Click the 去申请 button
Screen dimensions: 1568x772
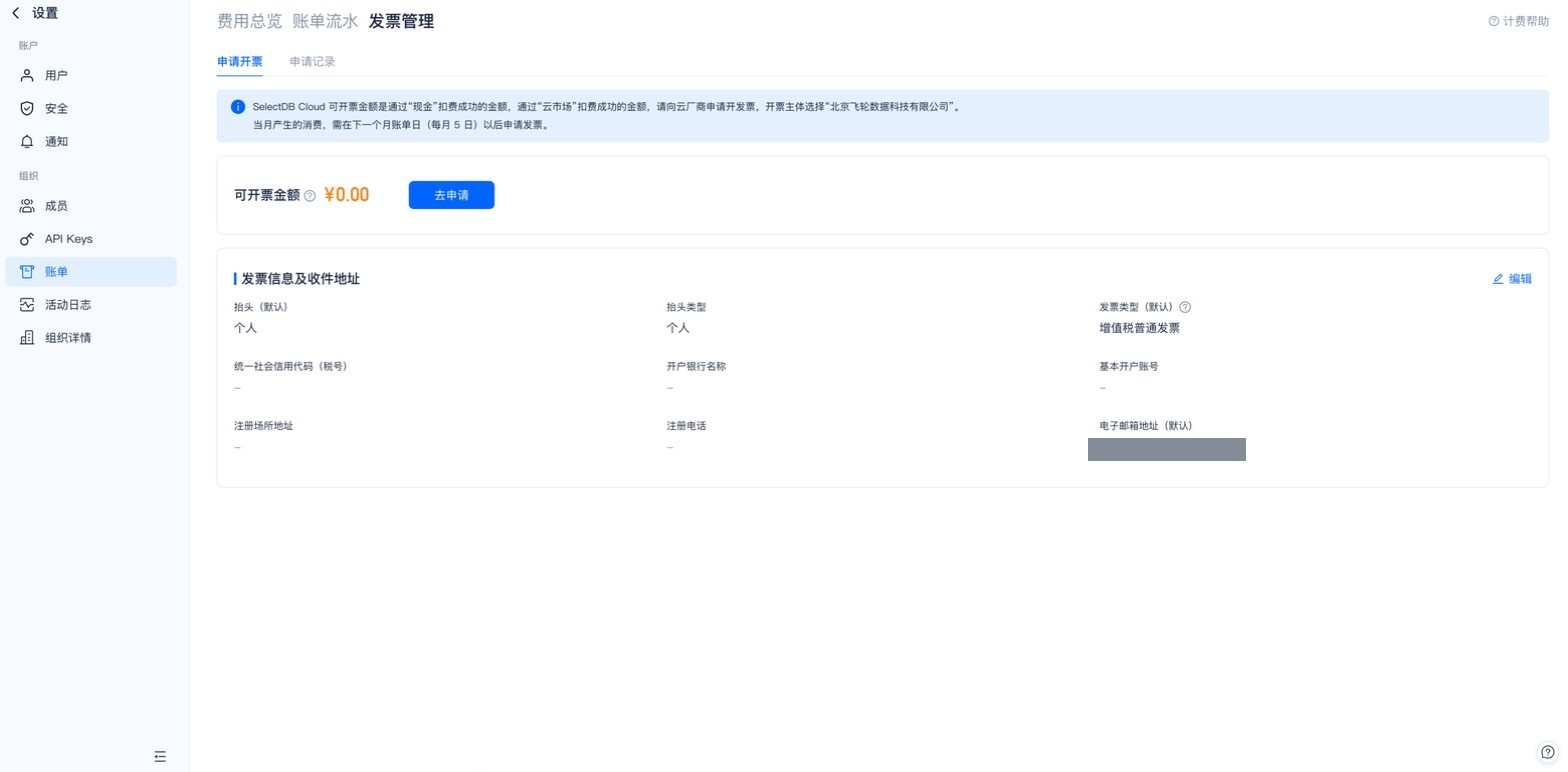tap(451, 195)
